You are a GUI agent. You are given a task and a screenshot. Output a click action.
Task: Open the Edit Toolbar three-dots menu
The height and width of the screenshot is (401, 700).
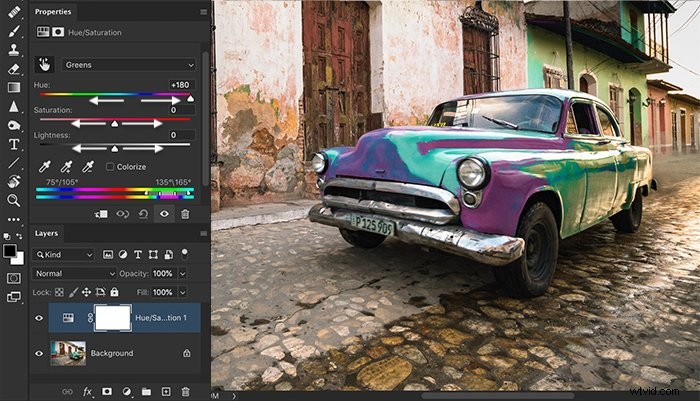[14, 219]
